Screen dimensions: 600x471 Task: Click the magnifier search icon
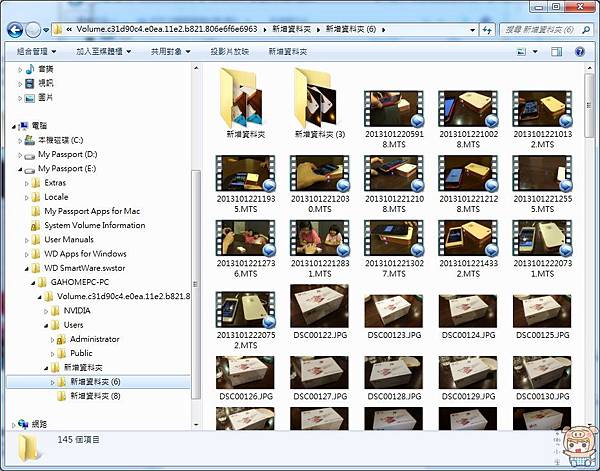(x=586, y=29)
